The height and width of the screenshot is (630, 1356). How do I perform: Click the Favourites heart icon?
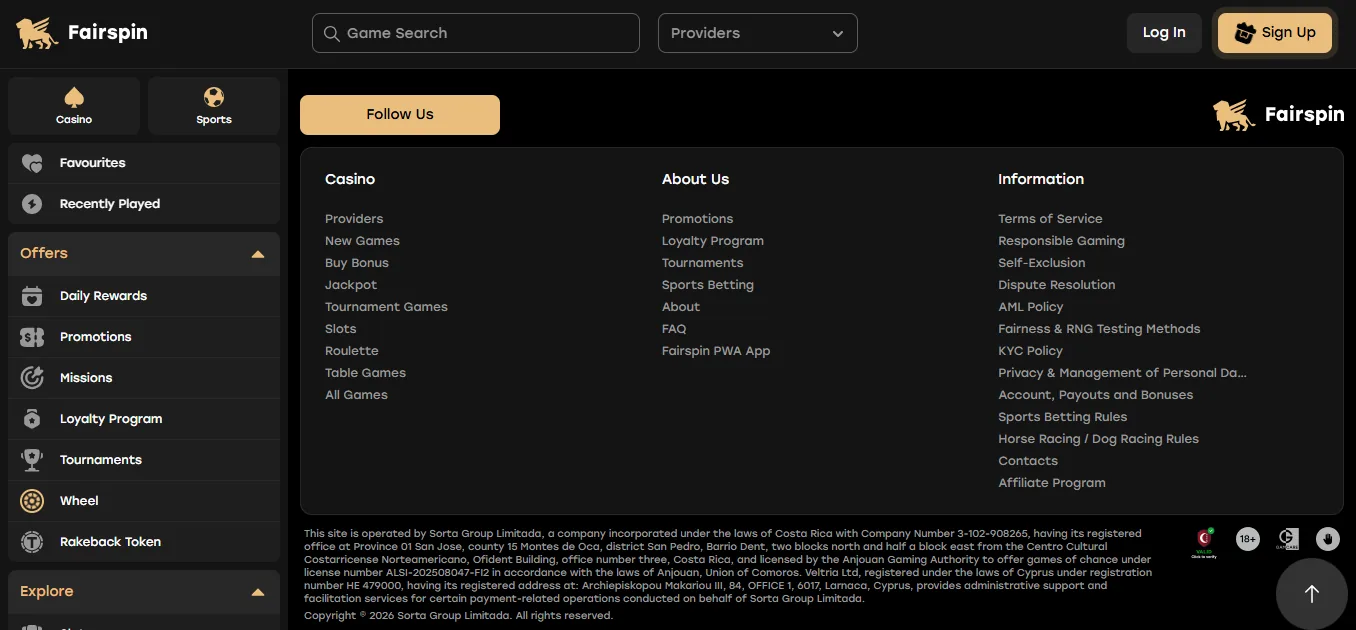[x=32, y=163]
